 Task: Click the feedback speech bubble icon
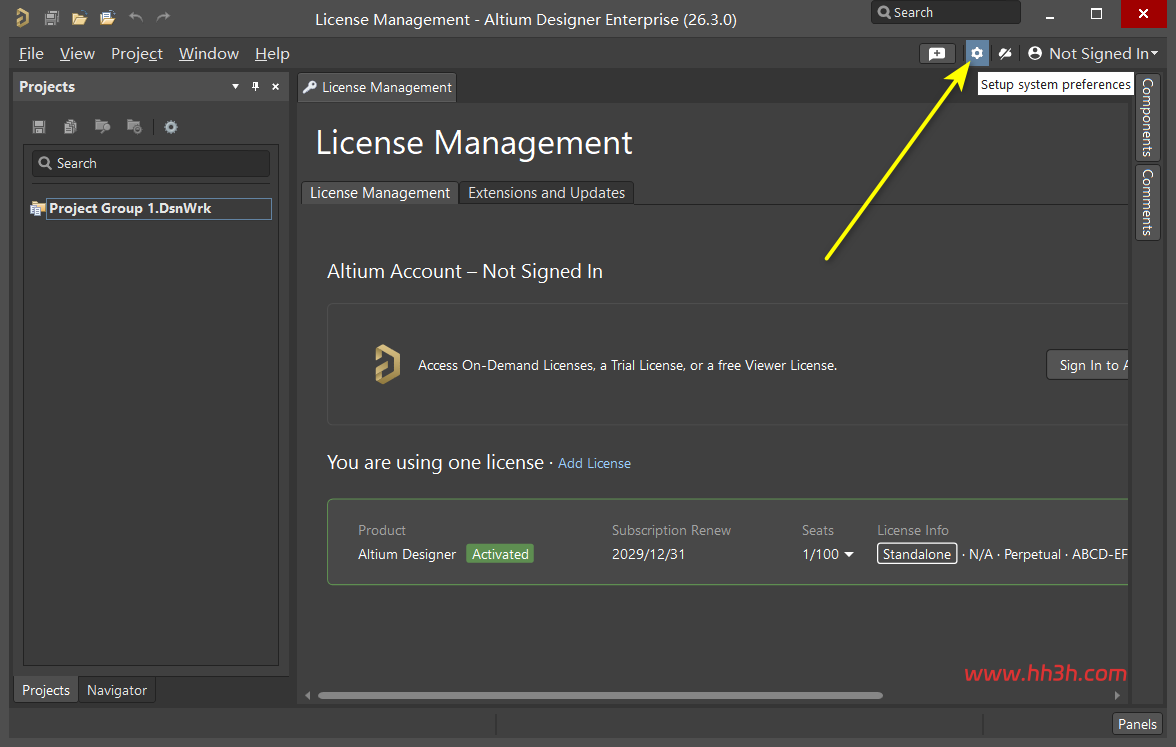(x=937, y=53)
